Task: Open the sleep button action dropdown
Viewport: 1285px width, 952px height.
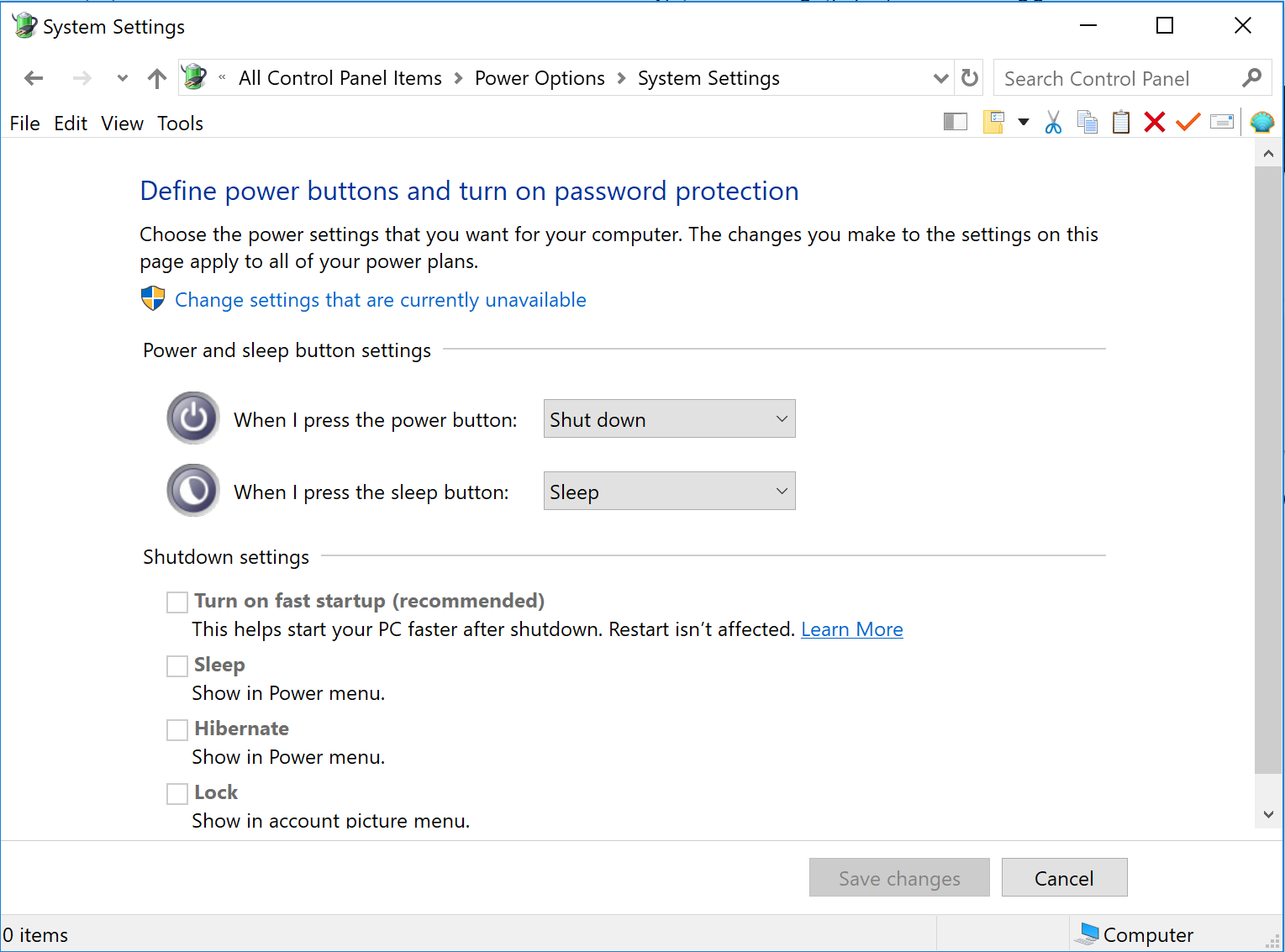Action: coord(669,492)
